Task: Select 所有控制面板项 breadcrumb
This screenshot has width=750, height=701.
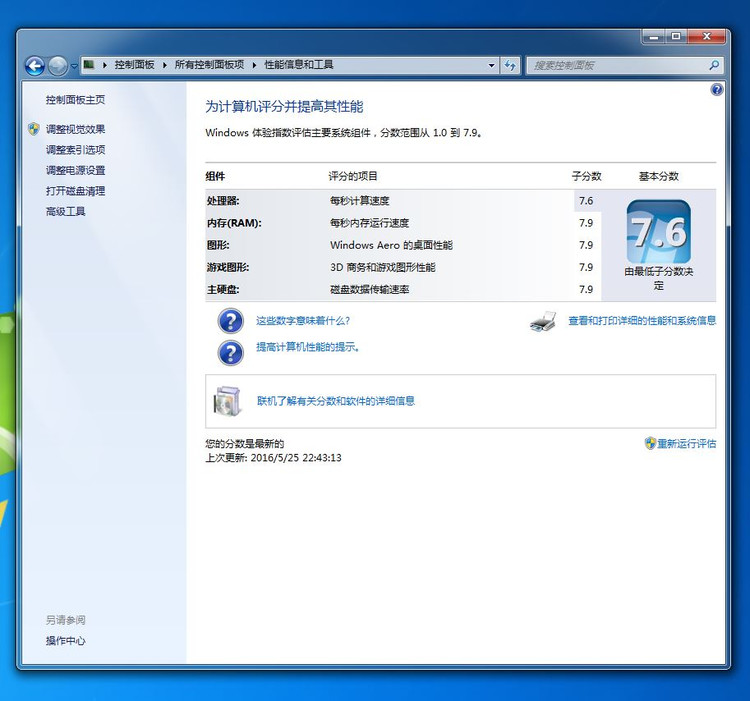Action: (209, 65)
